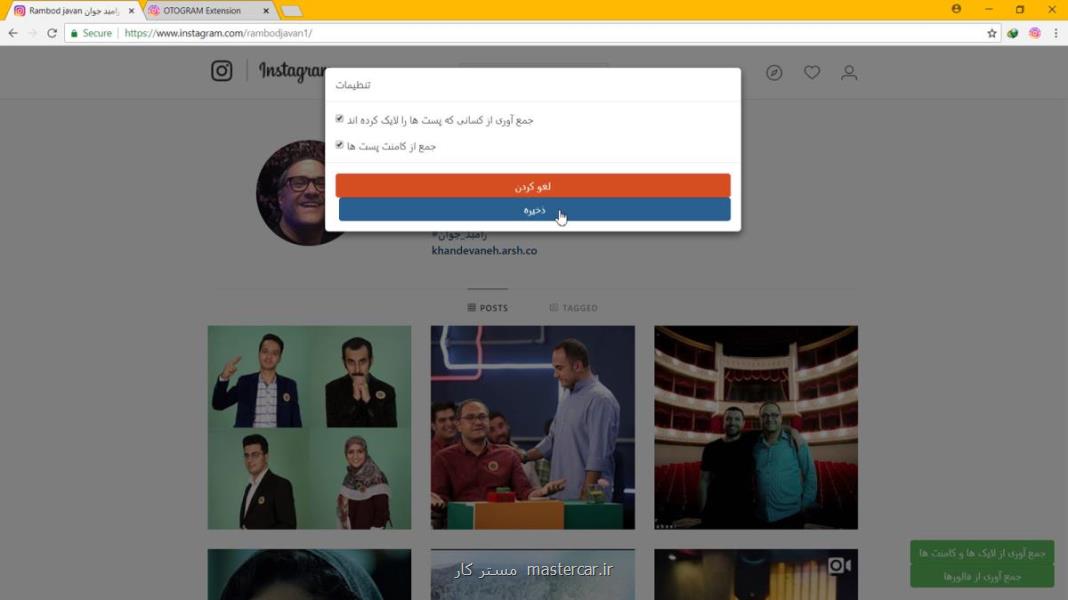Click the Instagram wordmark logo
Image resolution: width=1068 pixels, height=600 pixels.
click(292, 71)
